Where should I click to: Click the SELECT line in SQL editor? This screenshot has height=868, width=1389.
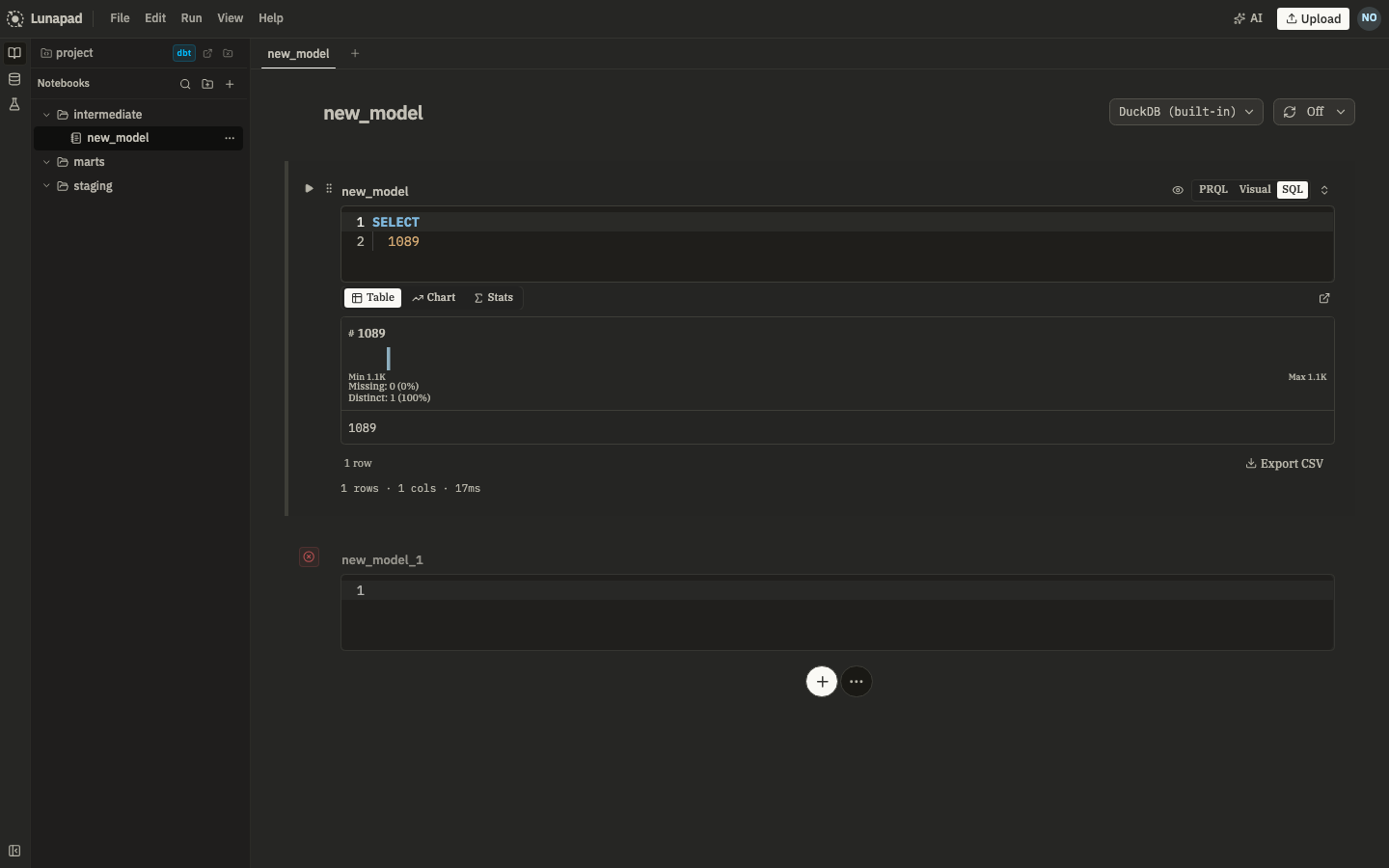pyautogui.click(x=837, y=222)
